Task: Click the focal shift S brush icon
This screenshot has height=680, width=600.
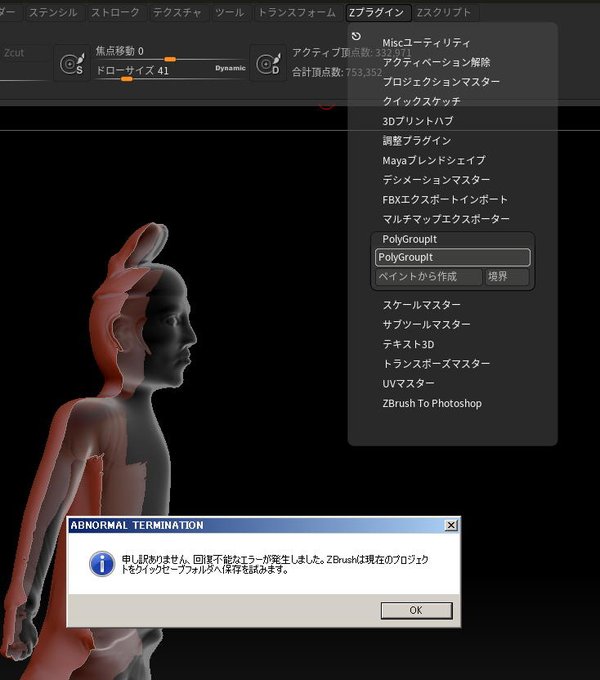Action: [x=72, y=64]
